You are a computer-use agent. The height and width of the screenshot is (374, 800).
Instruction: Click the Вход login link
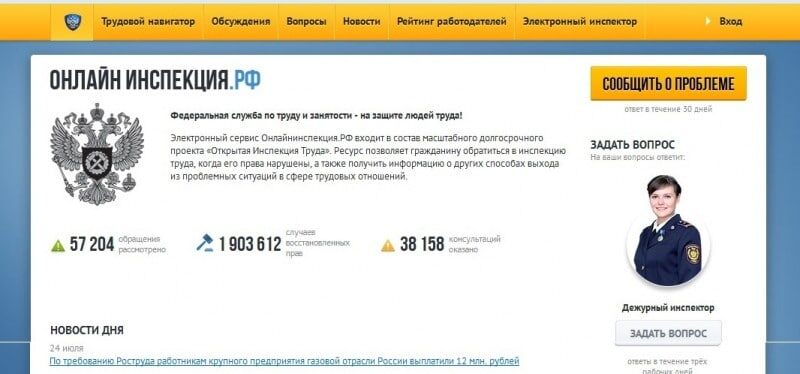click(731, 22)
